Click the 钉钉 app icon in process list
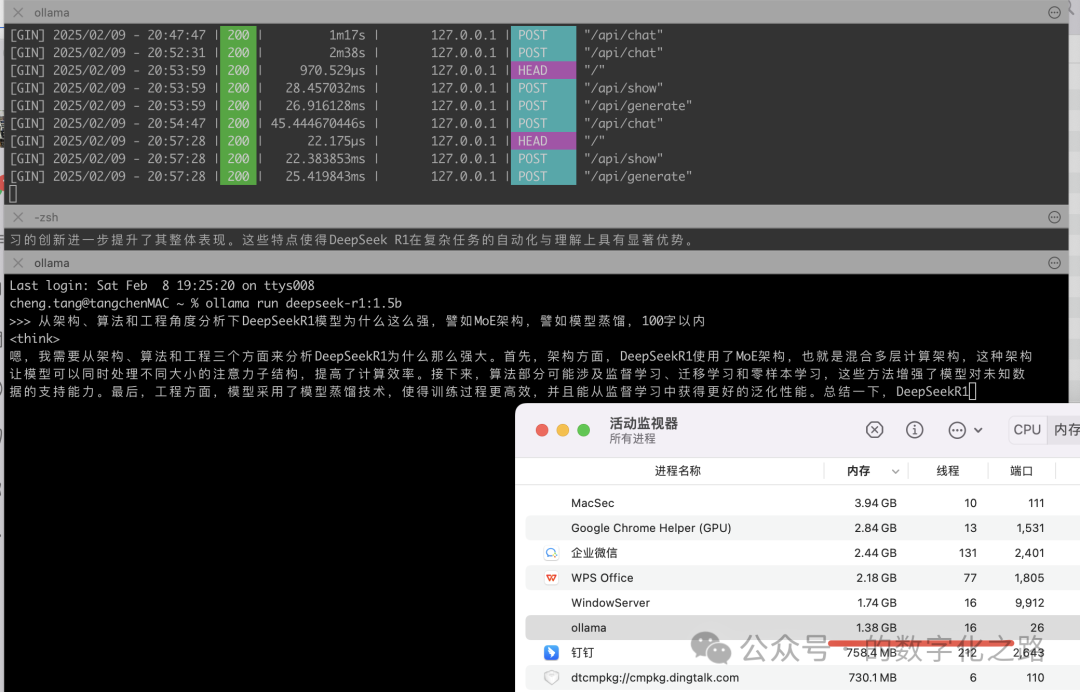Viewport: 1080px width, 692px height. (x=551, y=653)
